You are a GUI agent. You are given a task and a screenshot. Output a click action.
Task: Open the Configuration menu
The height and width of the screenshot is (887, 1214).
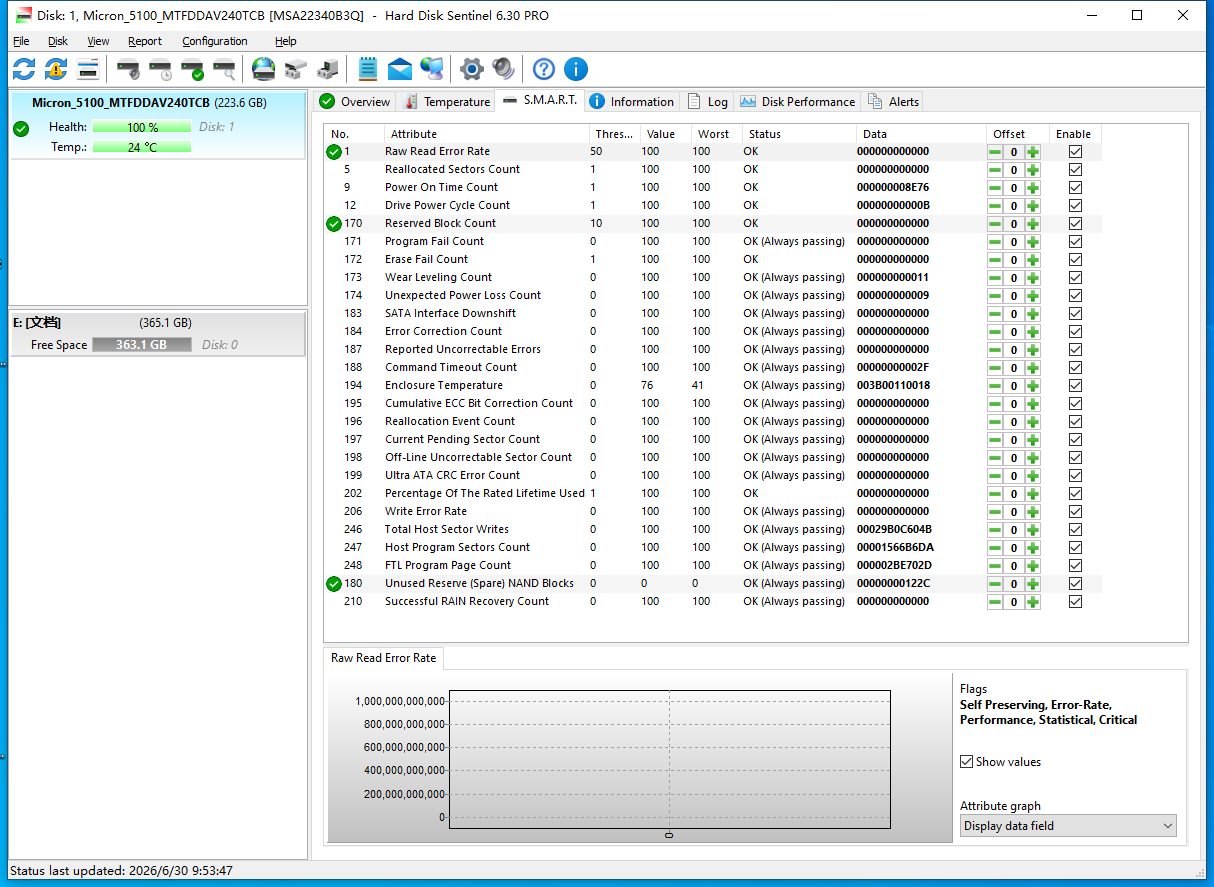coord(215,41)
